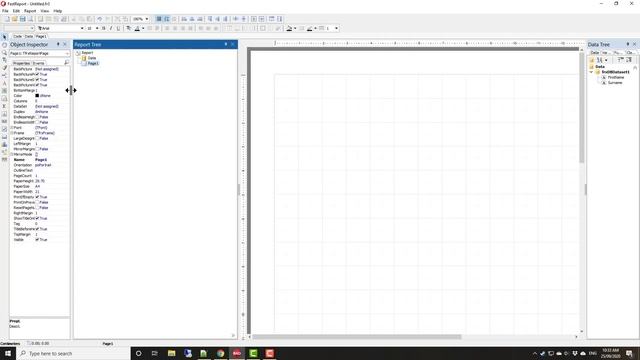Select Page1 in the Report Tree

(93, 63)
